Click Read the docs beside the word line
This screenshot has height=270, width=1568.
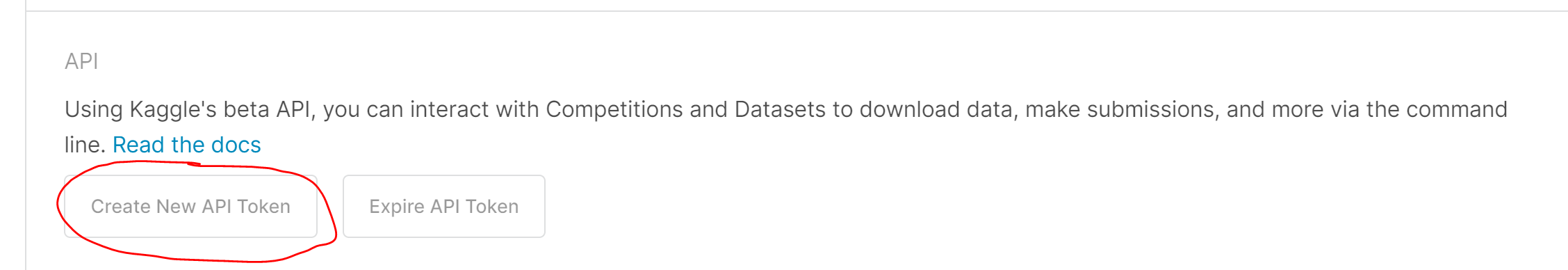tap(187, 145)
